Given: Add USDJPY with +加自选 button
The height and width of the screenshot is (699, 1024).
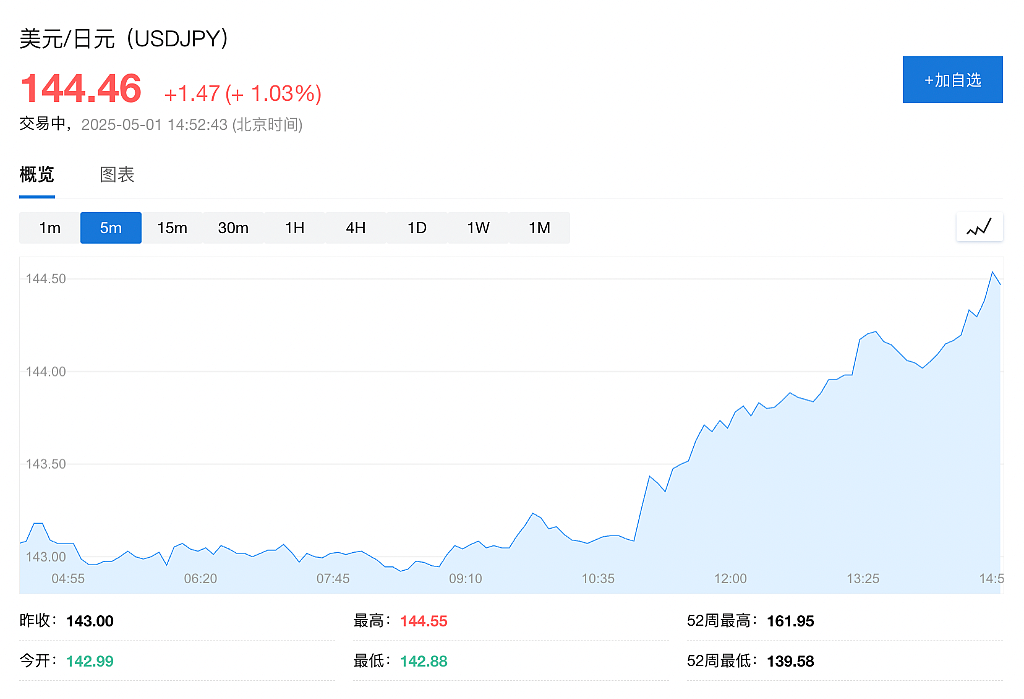Looking at the screenshot, I should coord(952,80).
